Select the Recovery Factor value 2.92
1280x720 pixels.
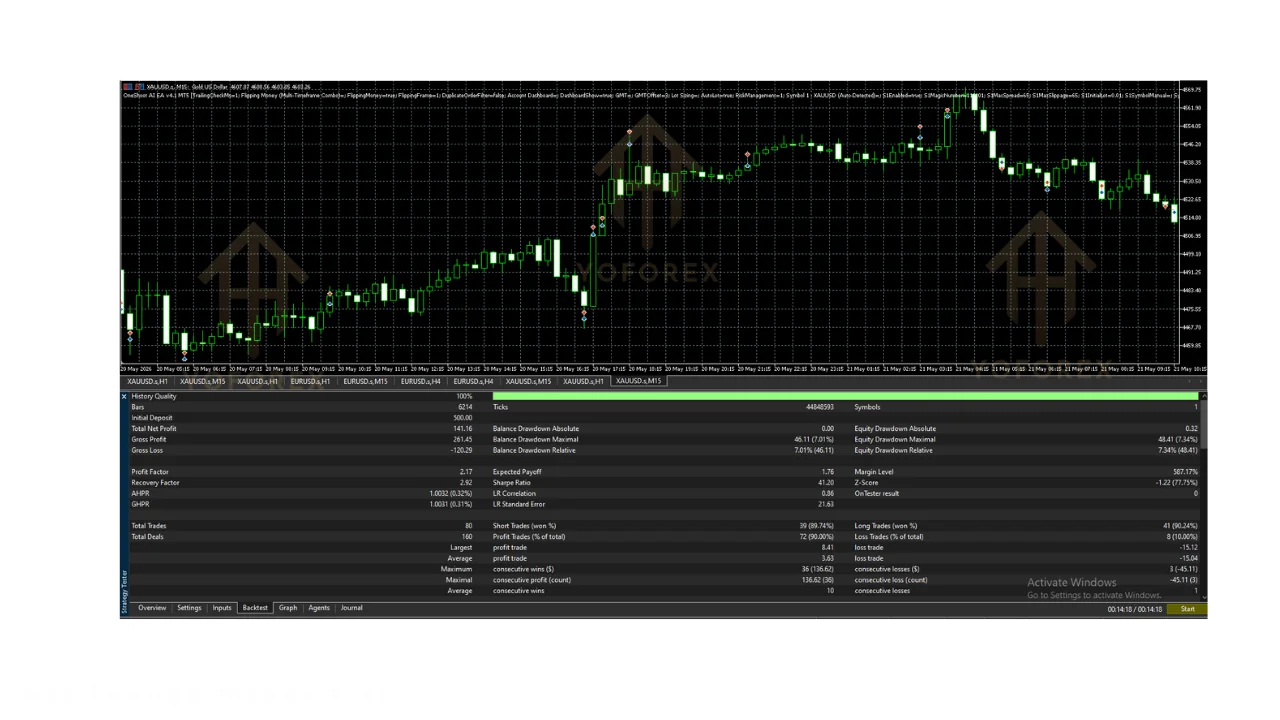point(466,483)
